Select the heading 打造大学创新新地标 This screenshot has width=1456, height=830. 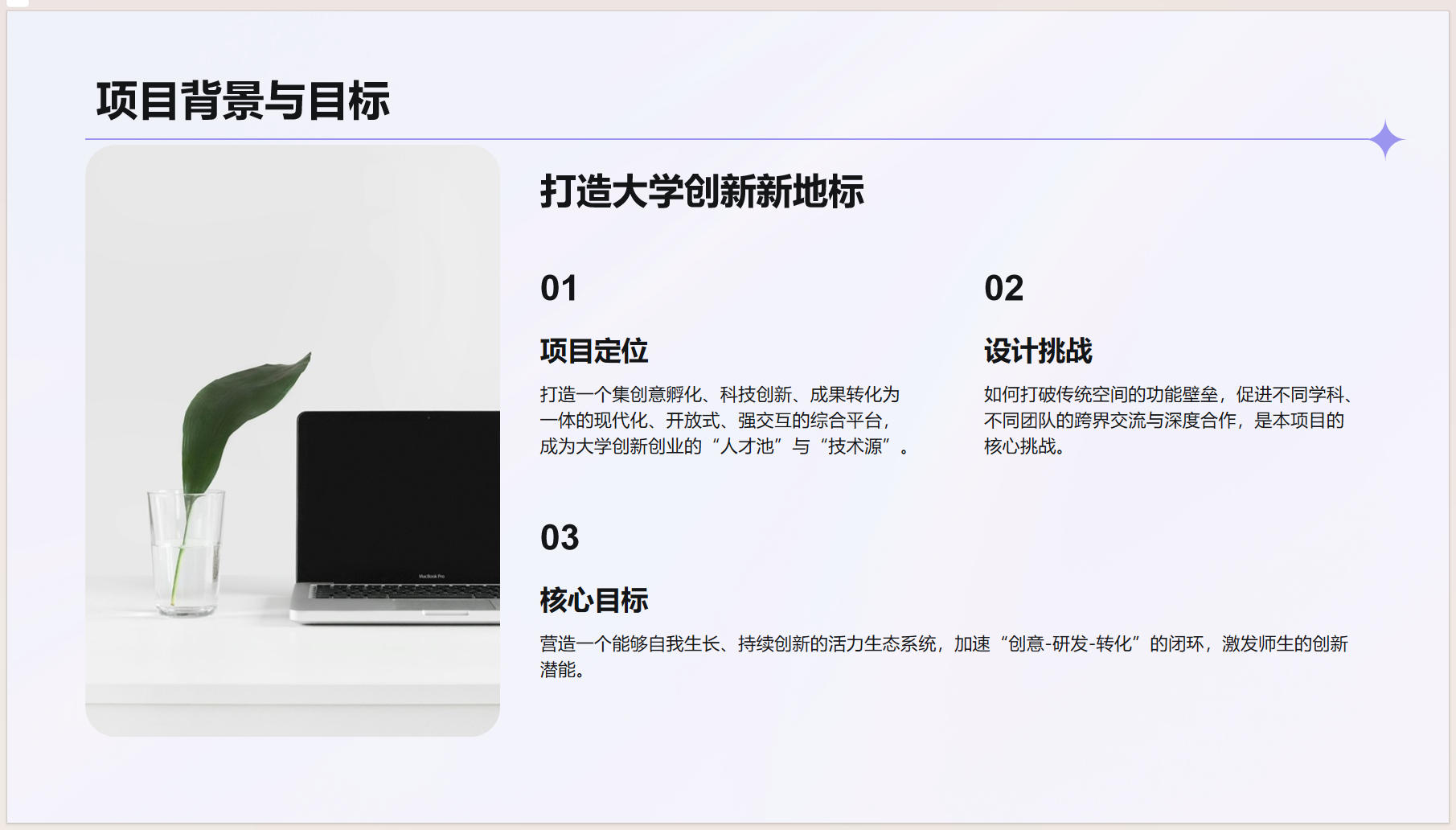click(x=702, y=191)
